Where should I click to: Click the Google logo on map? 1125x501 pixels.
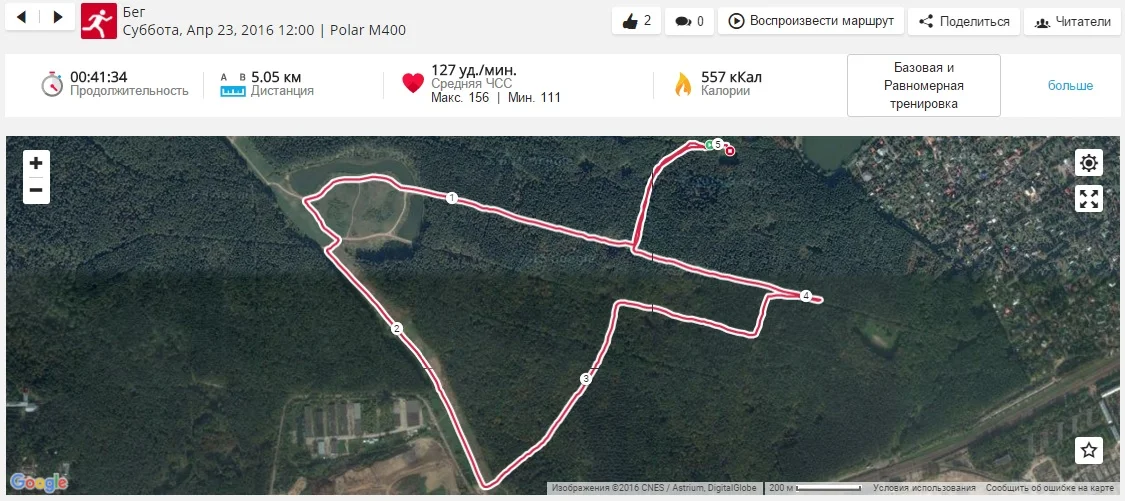(x=39, y=482)
